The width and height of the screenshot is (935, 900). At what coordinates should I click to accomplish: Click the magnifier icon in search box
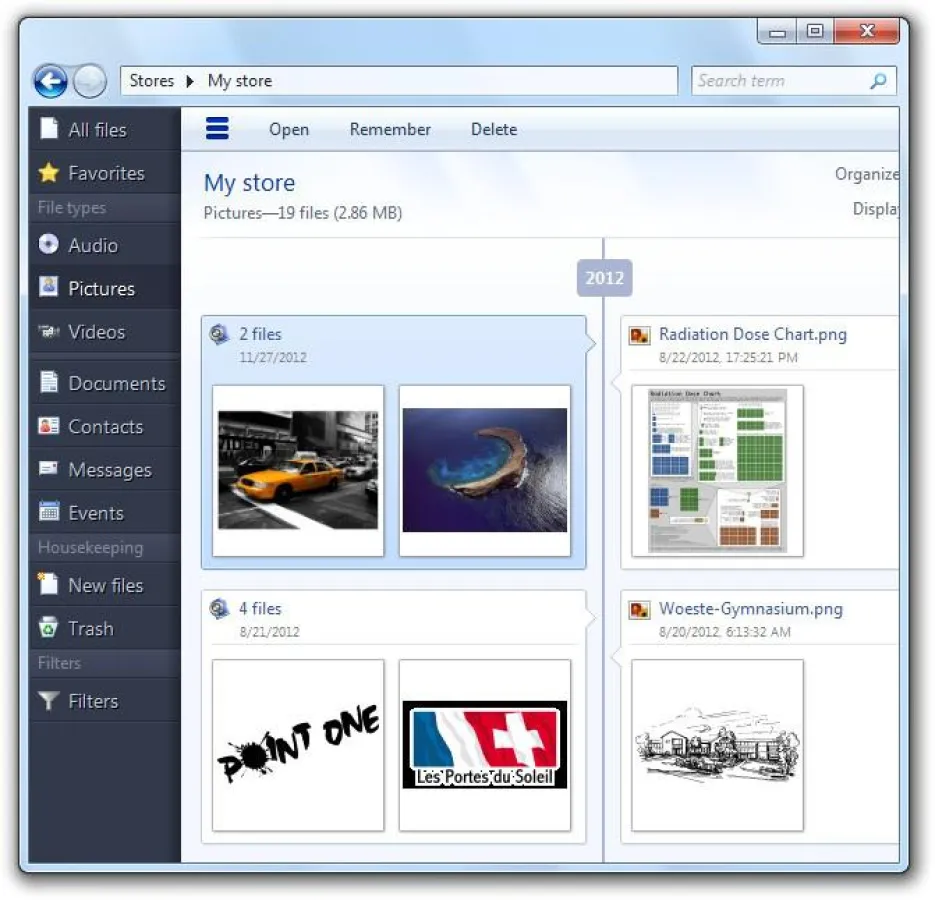click(878, 81)
